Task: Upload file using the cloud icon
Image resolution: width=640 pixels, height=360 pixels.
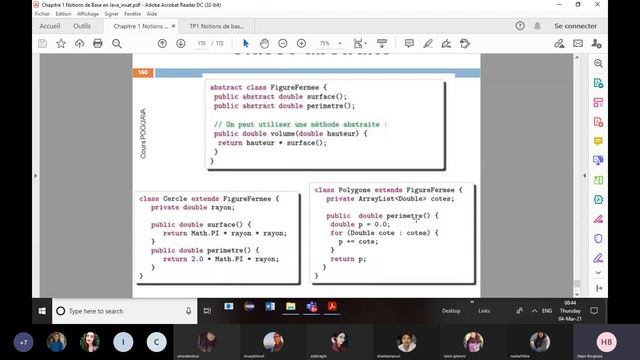Action: (x=80, y=43)
